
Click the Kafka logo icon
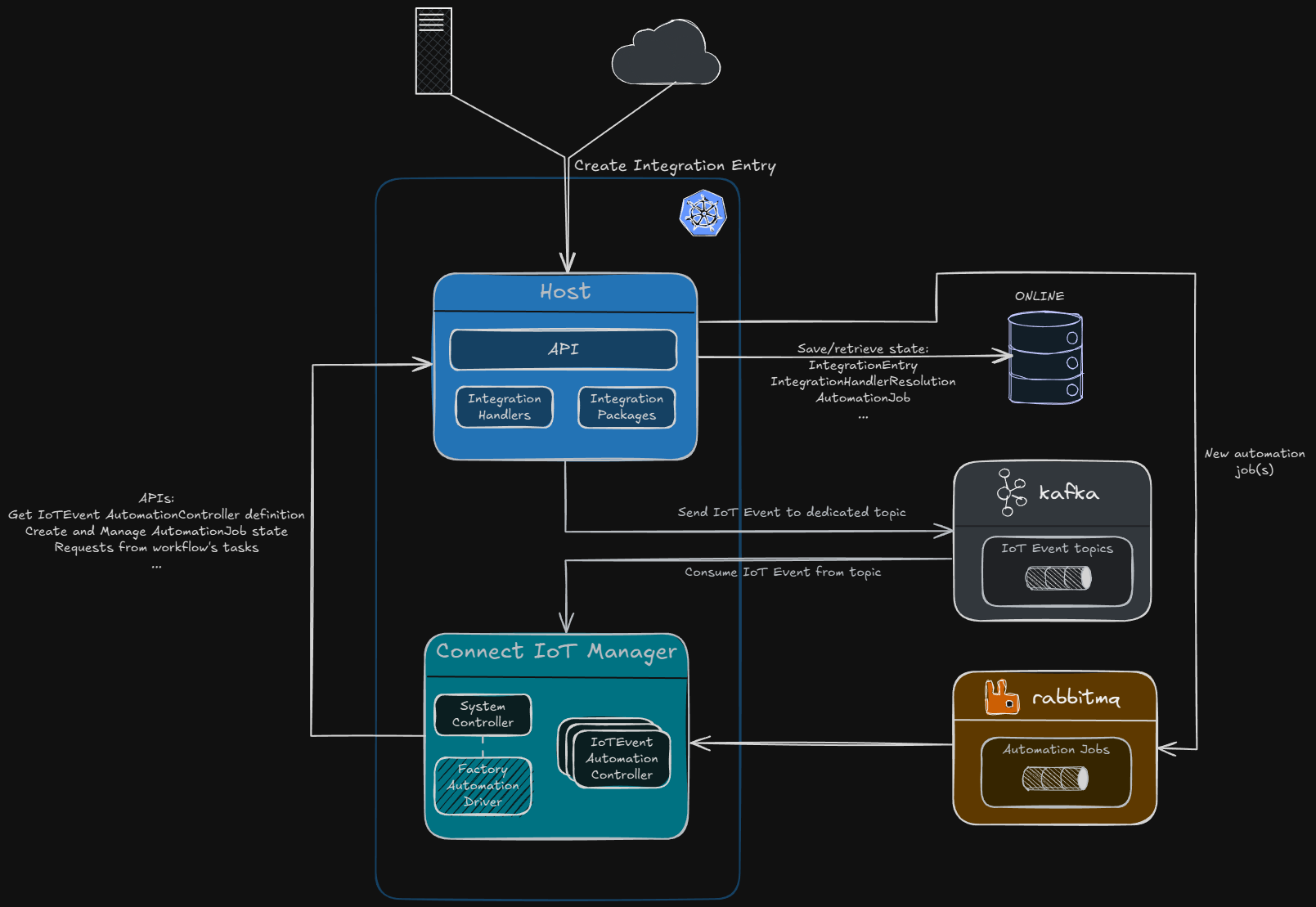(1011, 492)
